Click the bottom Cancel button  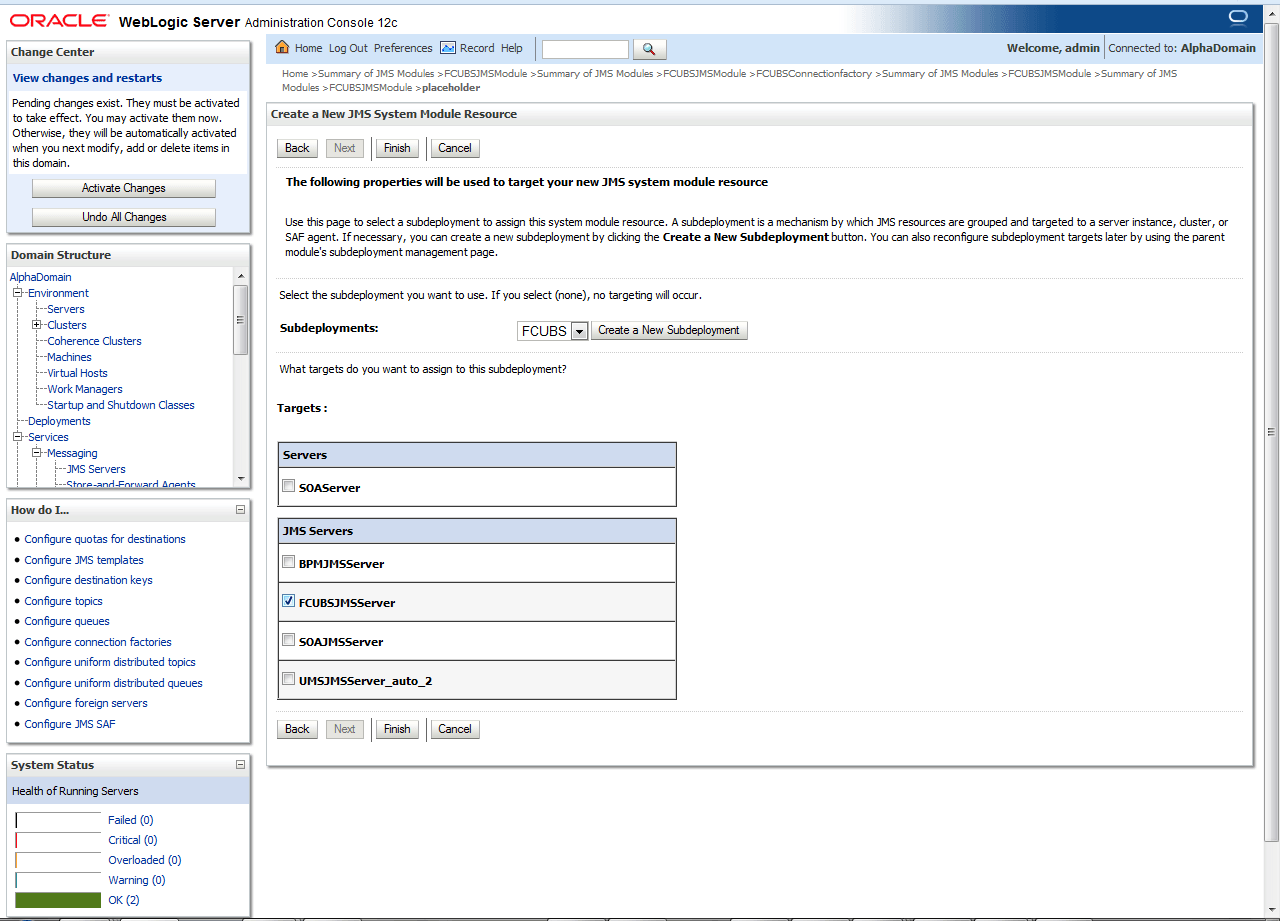[455, 729]
